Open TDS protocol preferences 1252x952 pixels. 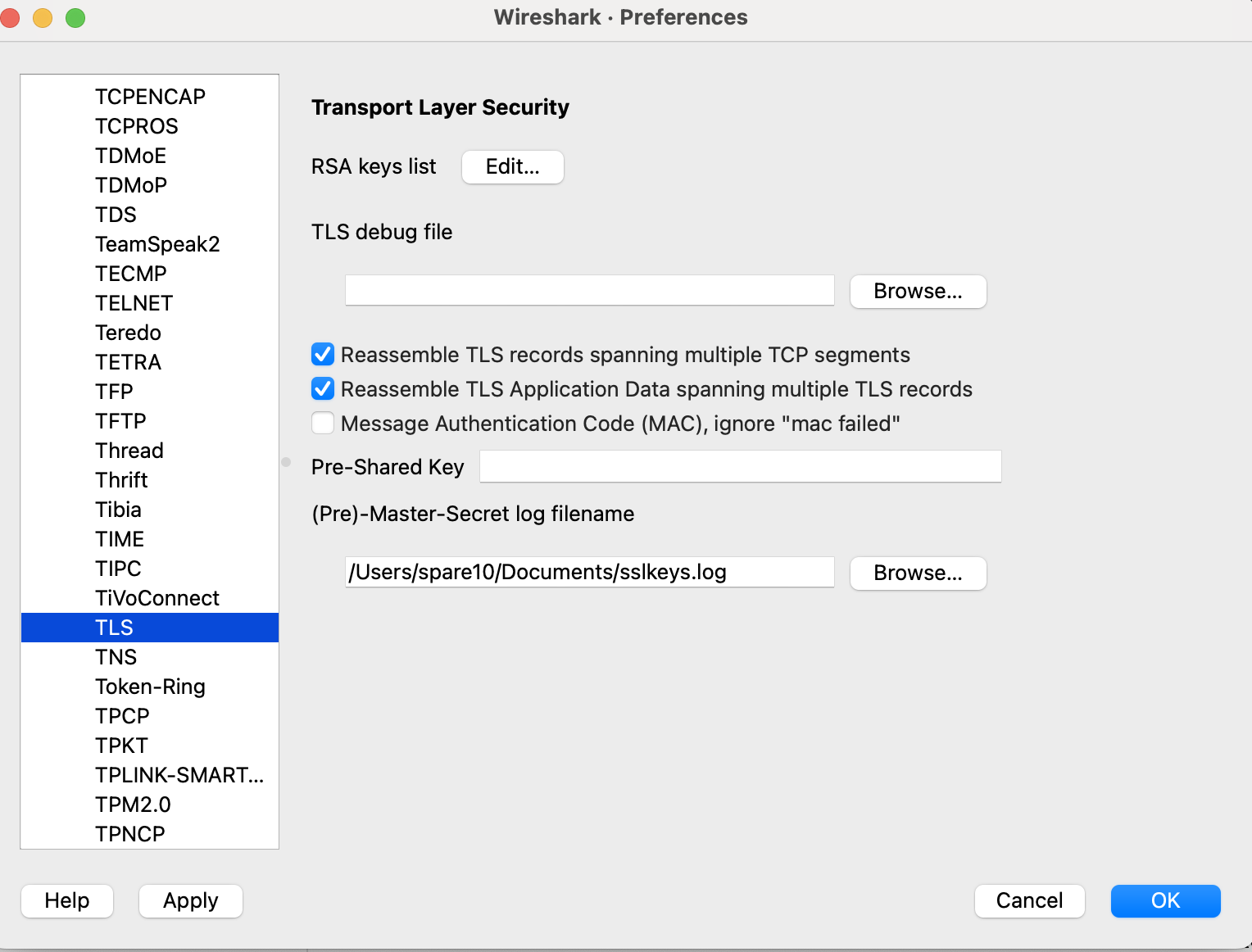pos(150,215)
